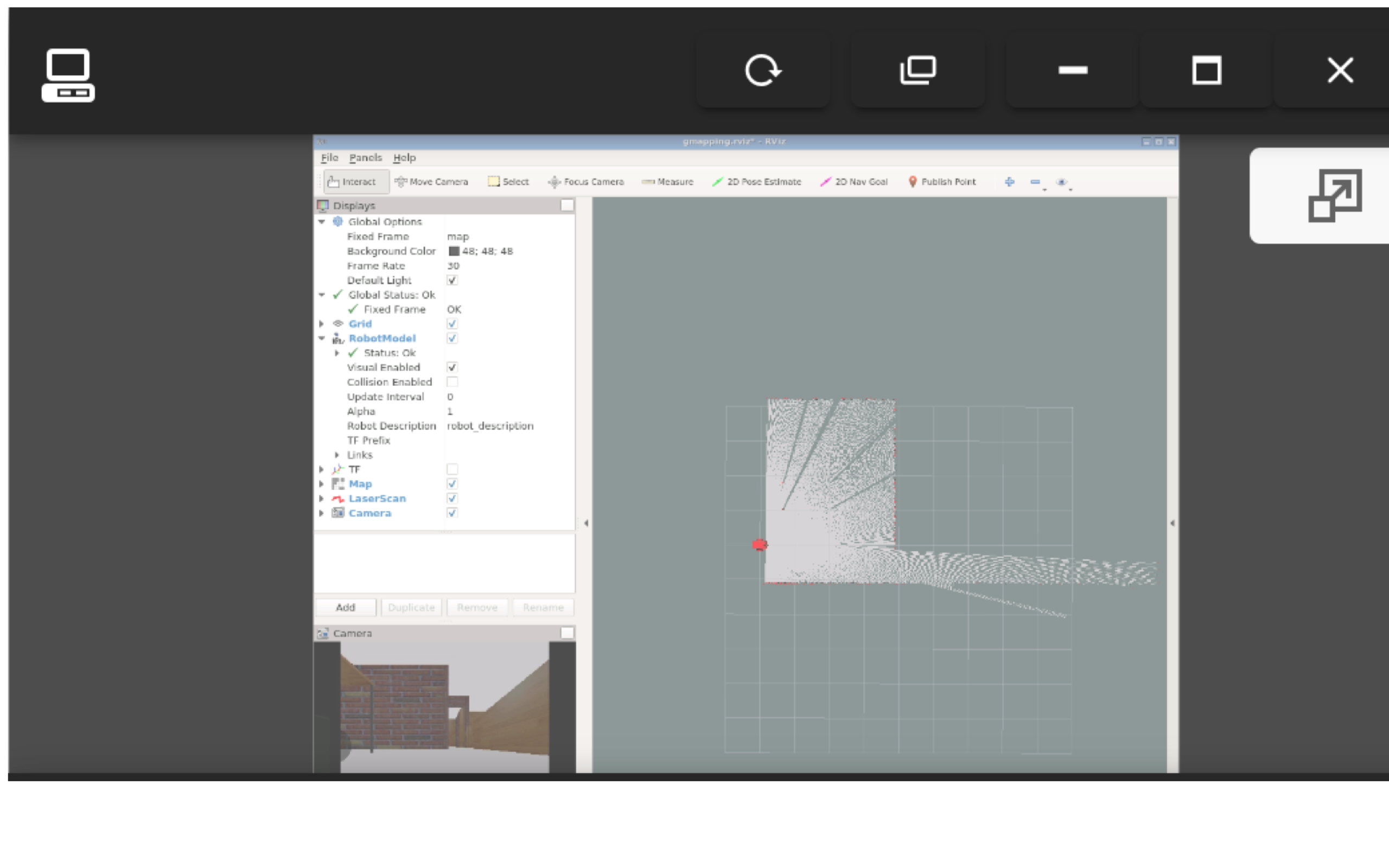The height and width of the screenshot is (868, 1389).
Task: Choose the Measure tool
Action: (x=667, y=182)
